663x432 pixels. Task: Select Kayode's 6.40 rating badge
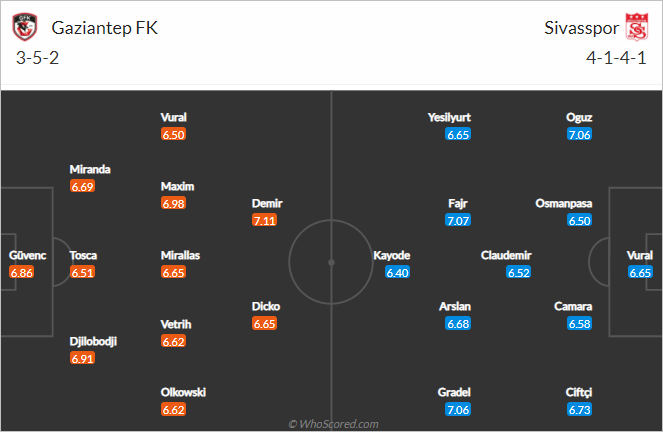(397, 273)
